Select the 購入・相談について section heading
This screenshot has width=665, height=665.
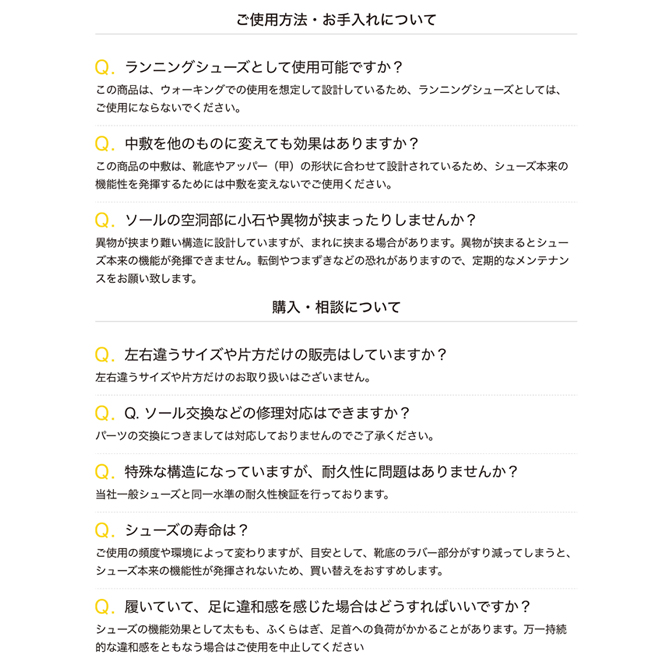(x=336, y=307)
